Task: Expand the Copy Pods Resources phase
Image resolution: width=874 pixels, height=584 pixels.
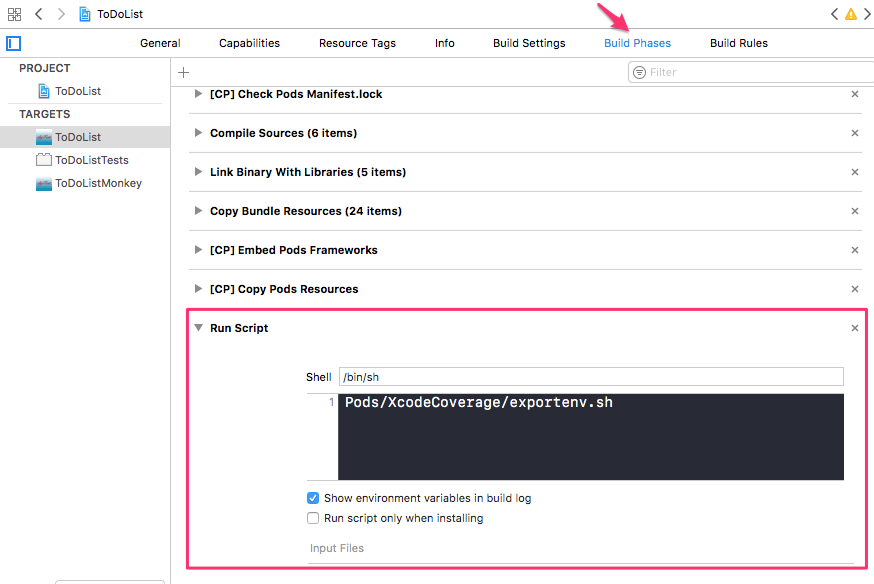Action: [198, 289]
